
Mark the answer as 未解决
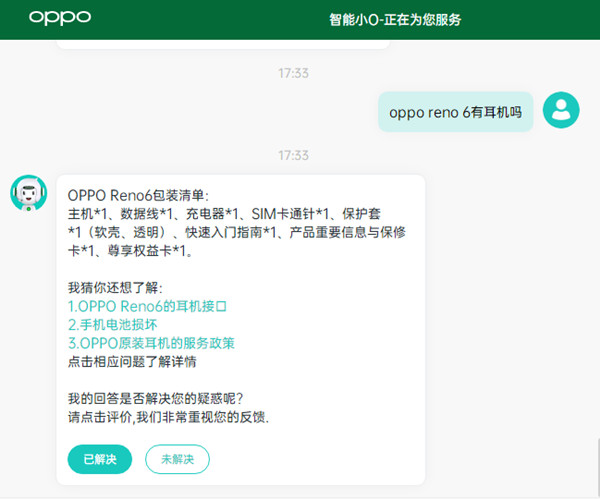tap(177, 459)
